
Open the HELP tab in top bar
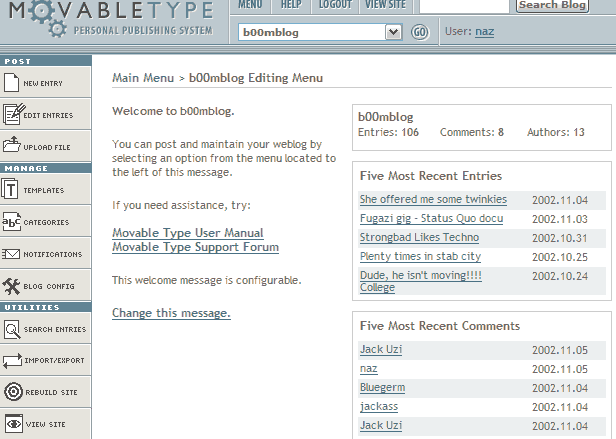pyautogui.click(x=291, y=5)
